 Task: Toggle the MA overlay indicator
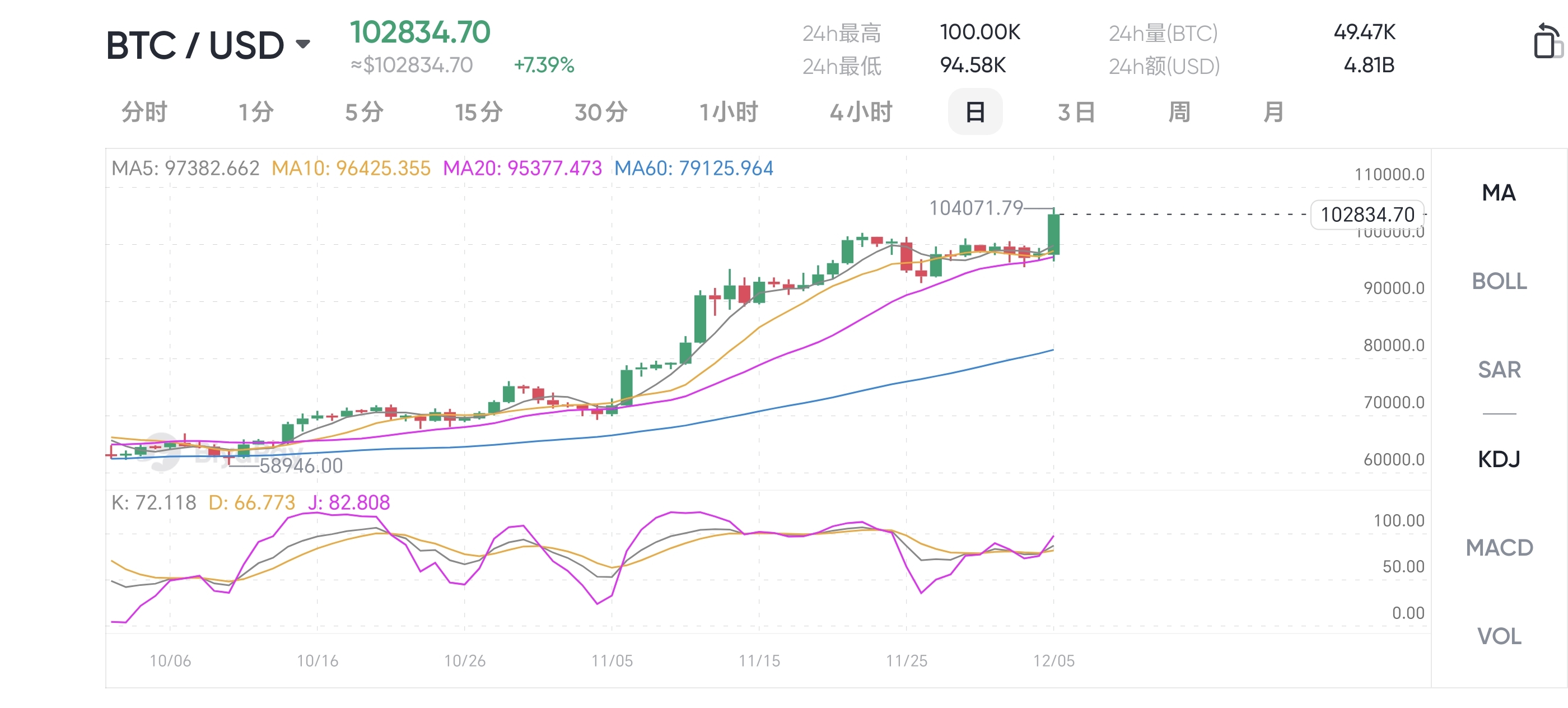pos(1498,193)
